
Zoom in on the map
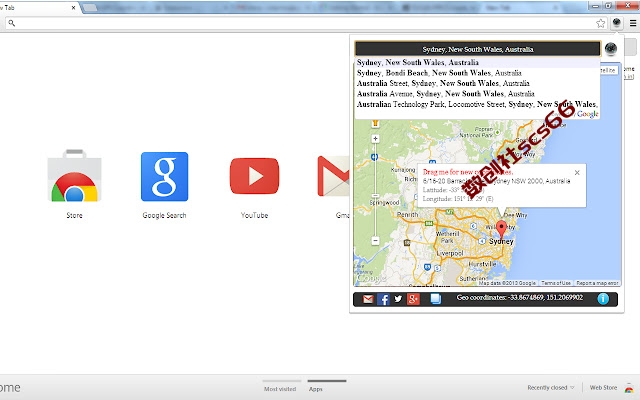tap(376, 139)
